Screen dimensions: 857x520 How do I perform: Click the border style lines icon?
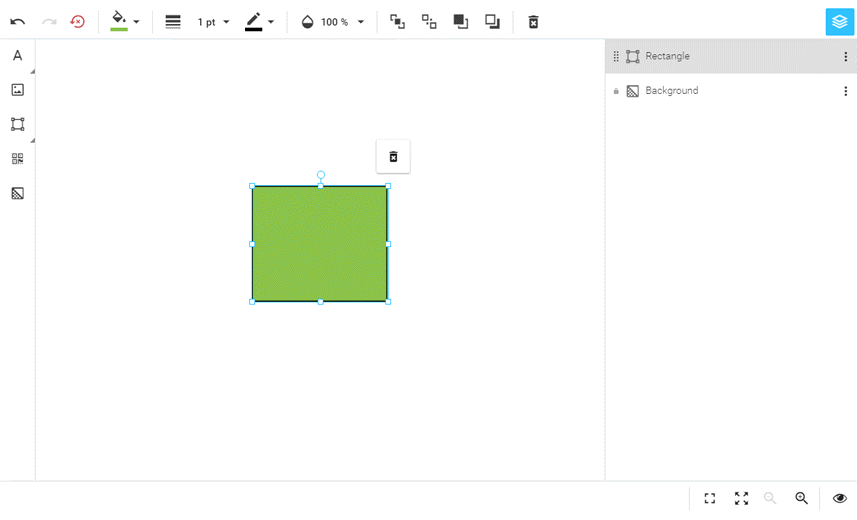(x=173, y=22)
